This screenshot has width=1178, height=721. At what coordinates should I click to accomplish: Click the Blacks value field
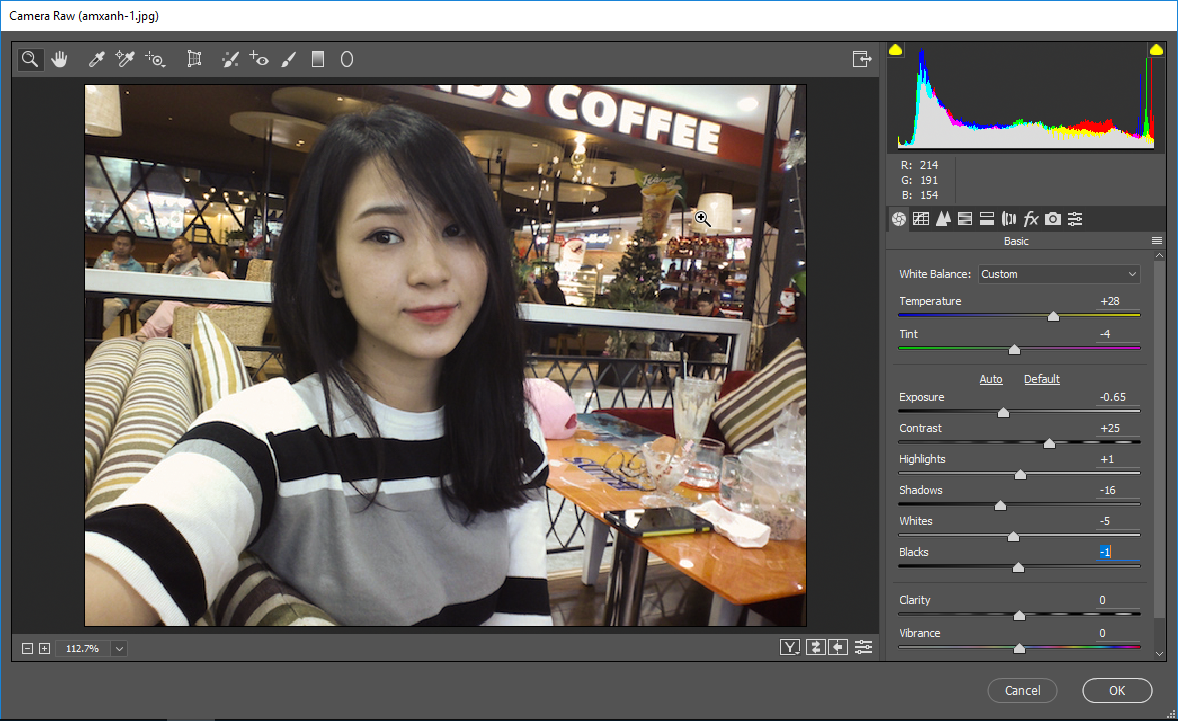coord(1116,552)
